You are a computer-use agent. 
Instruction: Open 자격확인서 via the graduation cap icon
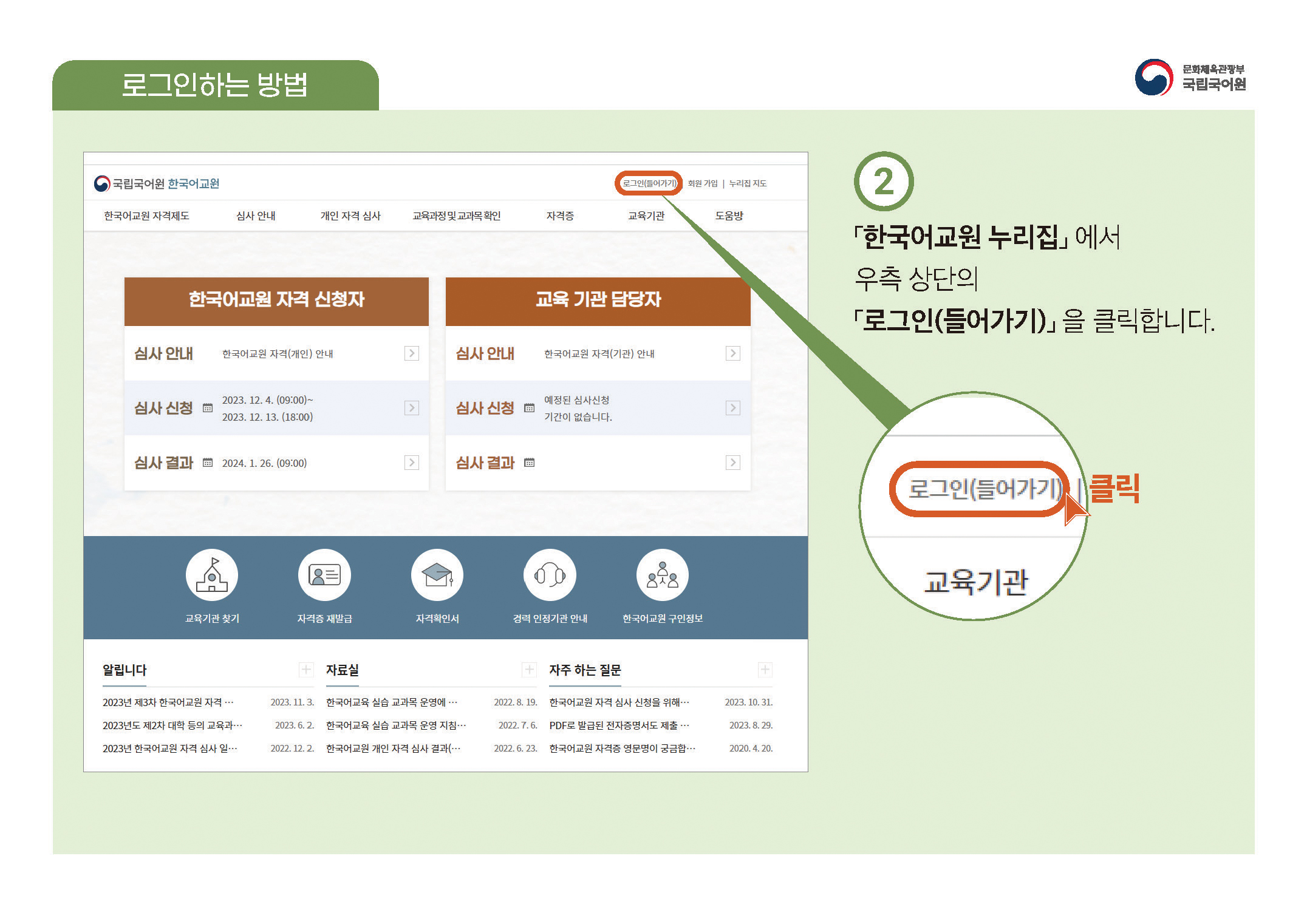438,574
